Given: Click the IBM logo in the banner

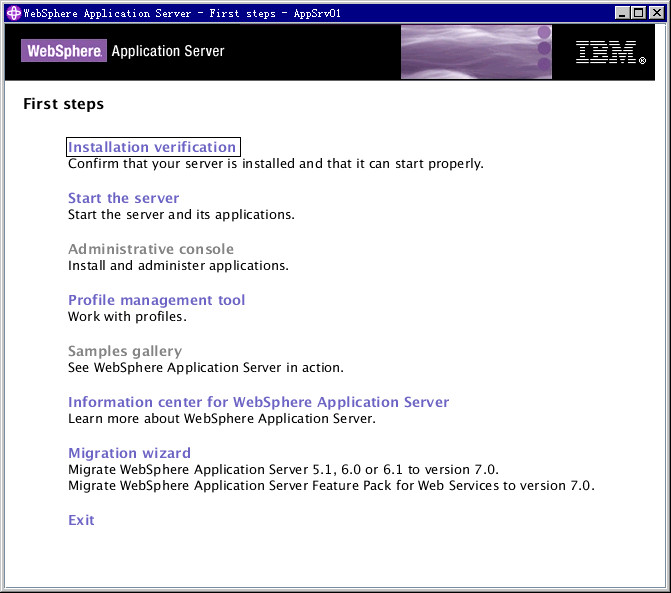Looking at the screenshot, I should coord(610,53).
